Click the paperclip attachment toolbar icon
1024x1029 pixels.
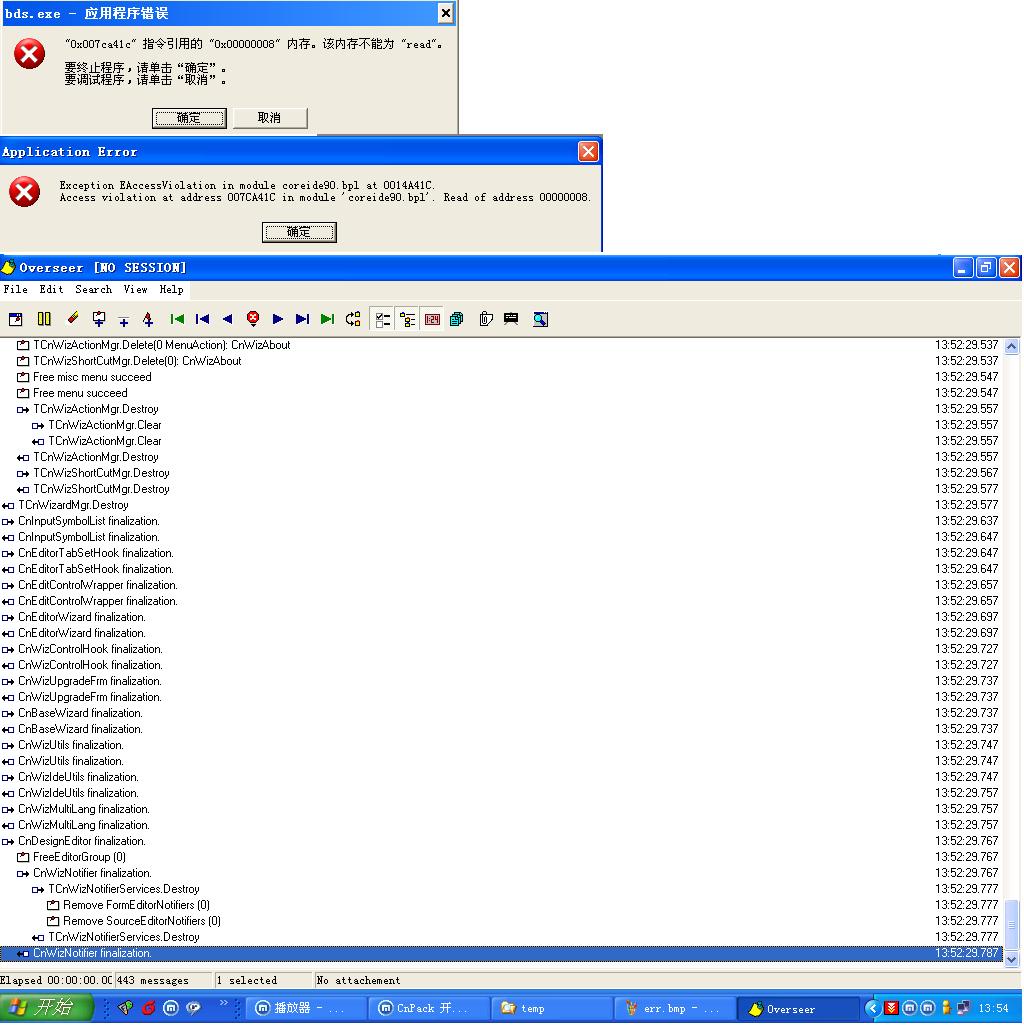pos(486,319)
